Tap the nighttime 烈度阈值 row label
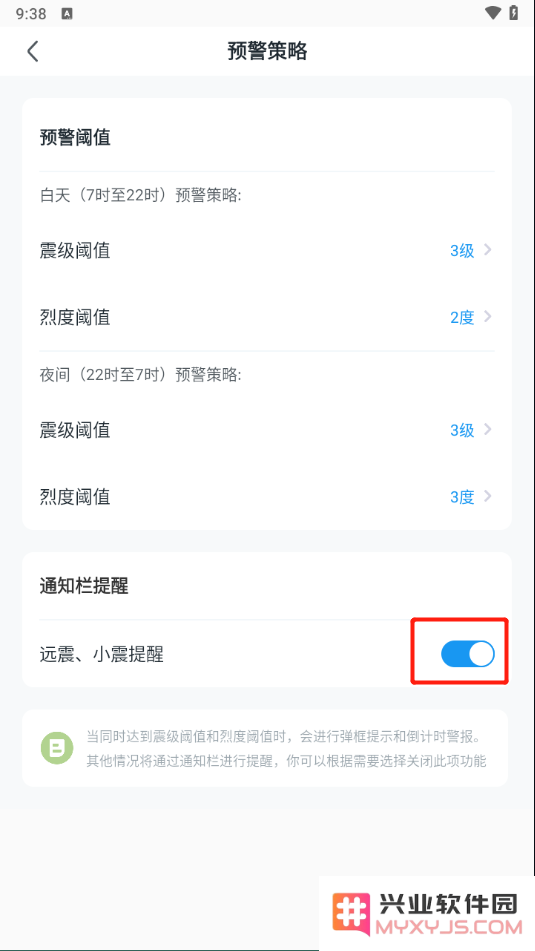Image resolution: width=535 pixels, height=951 pixels. coord(75,497)
